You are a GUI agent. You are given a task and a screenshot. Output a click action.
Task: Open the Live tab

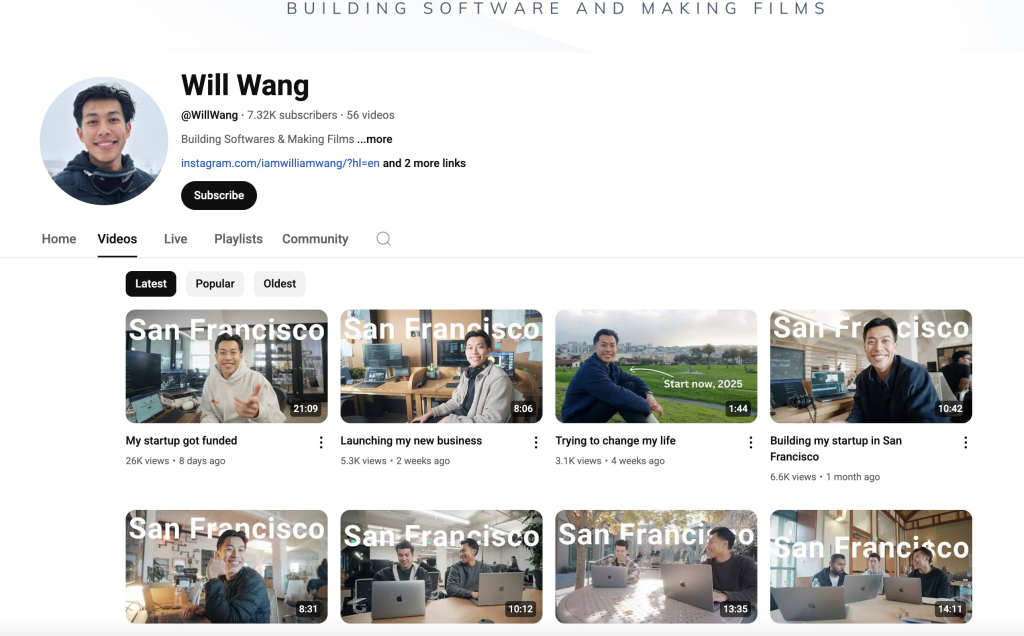[x=175, y=239]
